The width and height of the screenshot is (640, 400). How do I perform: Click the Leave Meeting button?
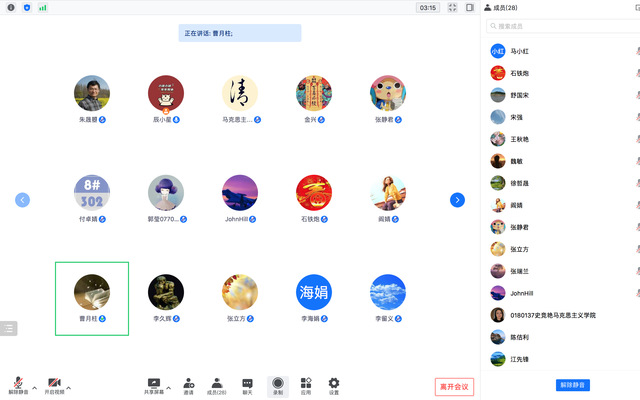[454, 386]
